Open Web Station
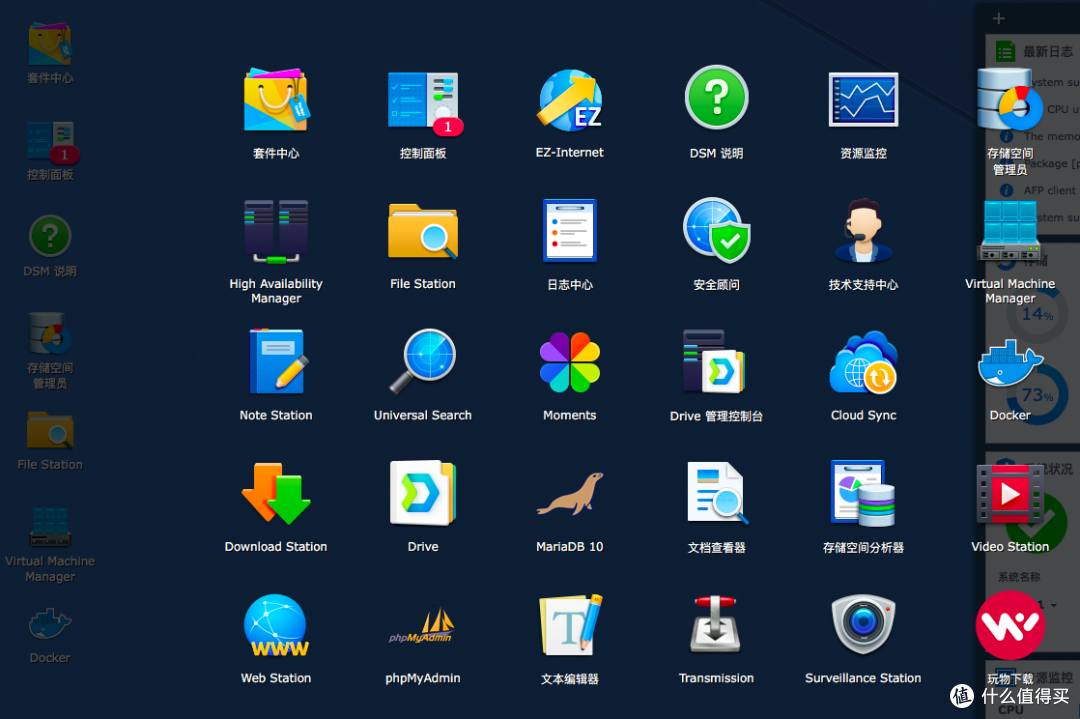The height and width of the screenshot is (719, 1080). pyautogui.click(x=276, y=626)
